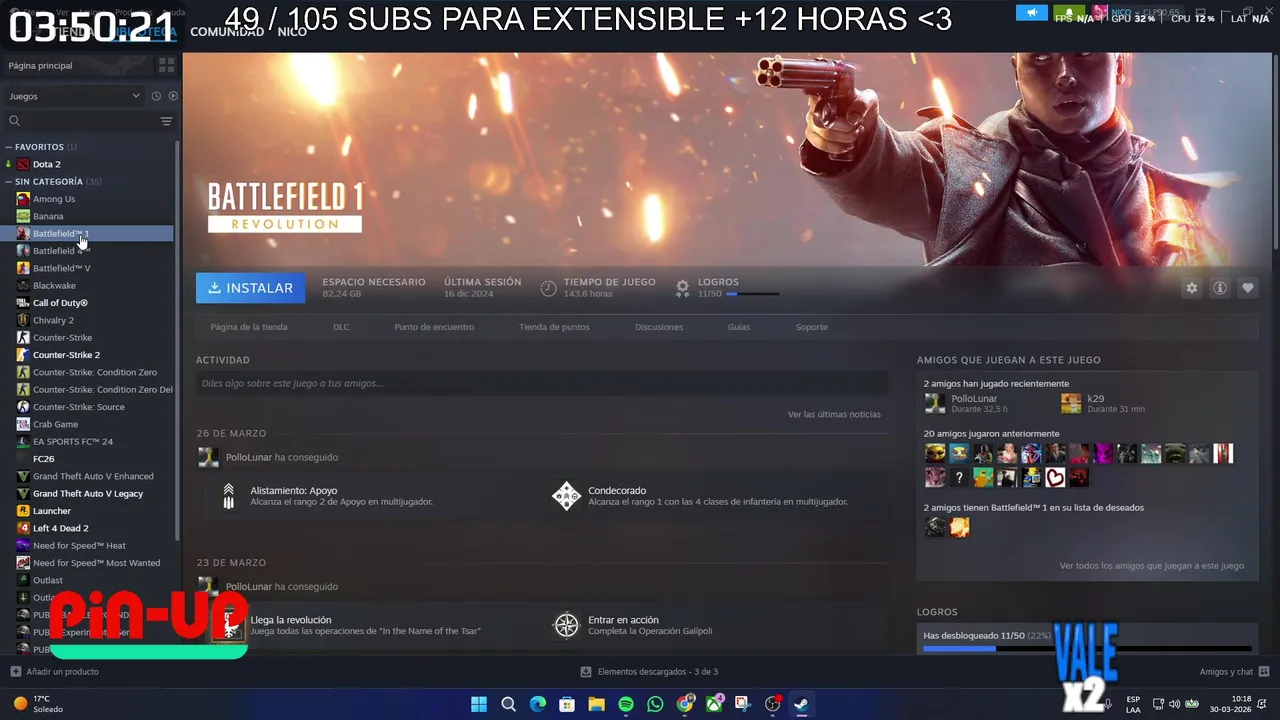The image size is (1280, 720).
Task: Click the INSTALAR button
Action: coord(251,288)
